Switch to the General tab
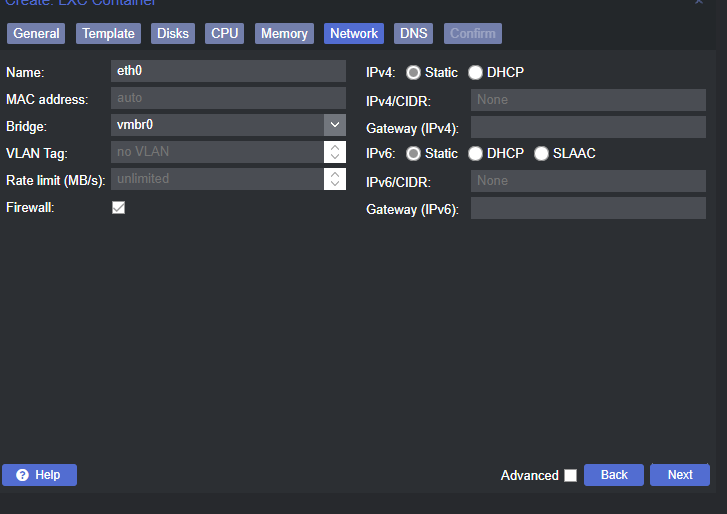727x514 pixels. [x=37, y=34]
